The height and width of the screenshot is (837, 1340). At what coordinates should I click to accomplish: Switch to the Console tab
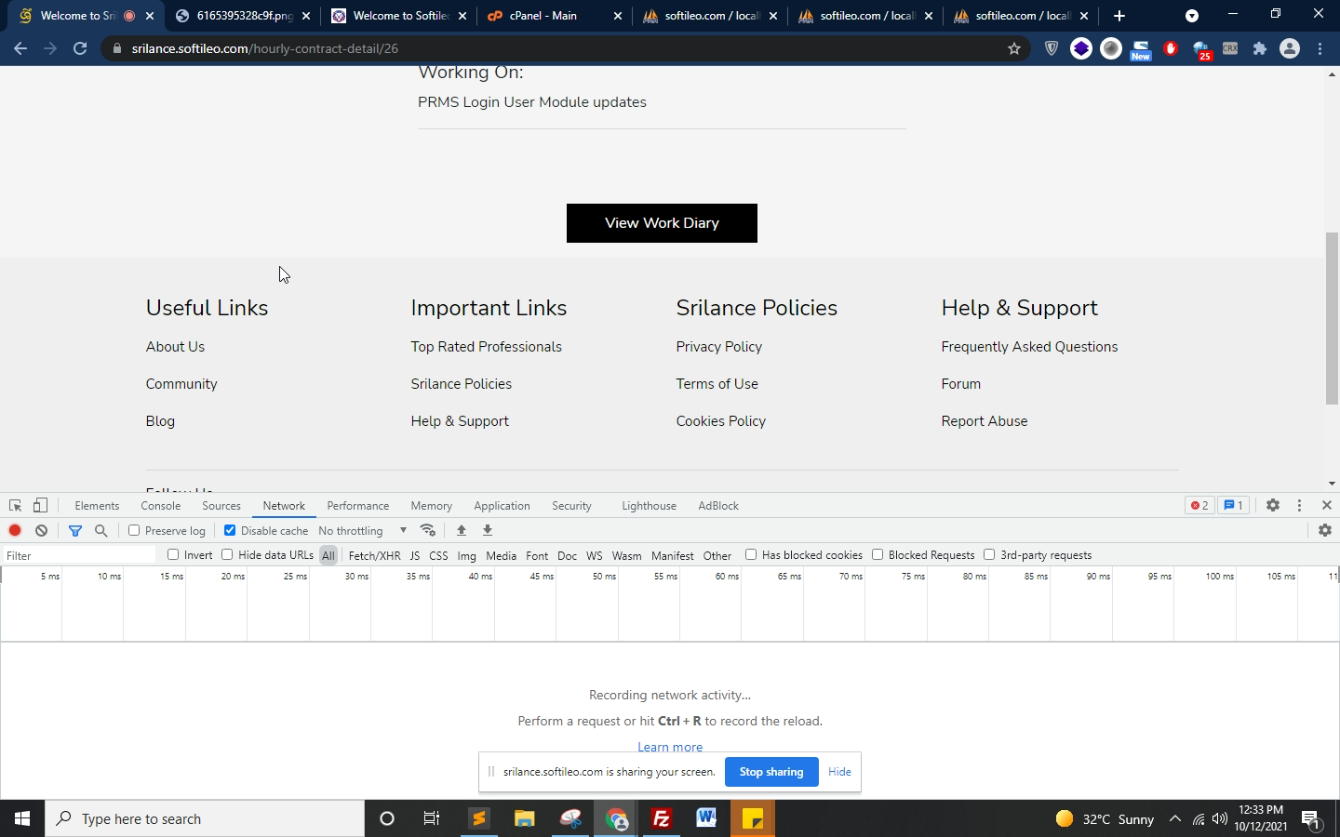(x=160, y=506)
